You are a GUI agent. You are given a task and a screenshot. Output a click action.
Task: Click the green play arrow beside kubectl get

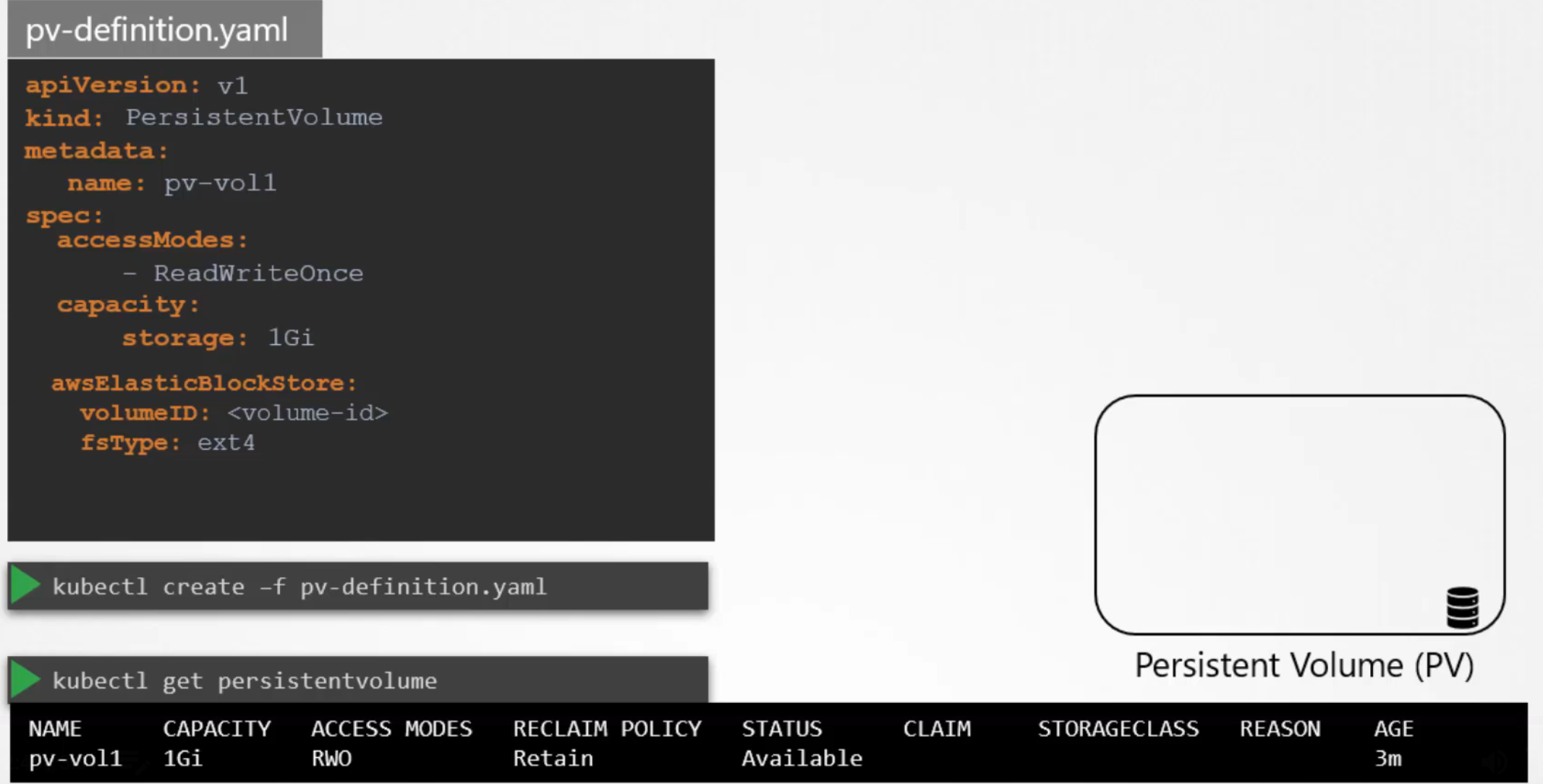tap(25, 679)
